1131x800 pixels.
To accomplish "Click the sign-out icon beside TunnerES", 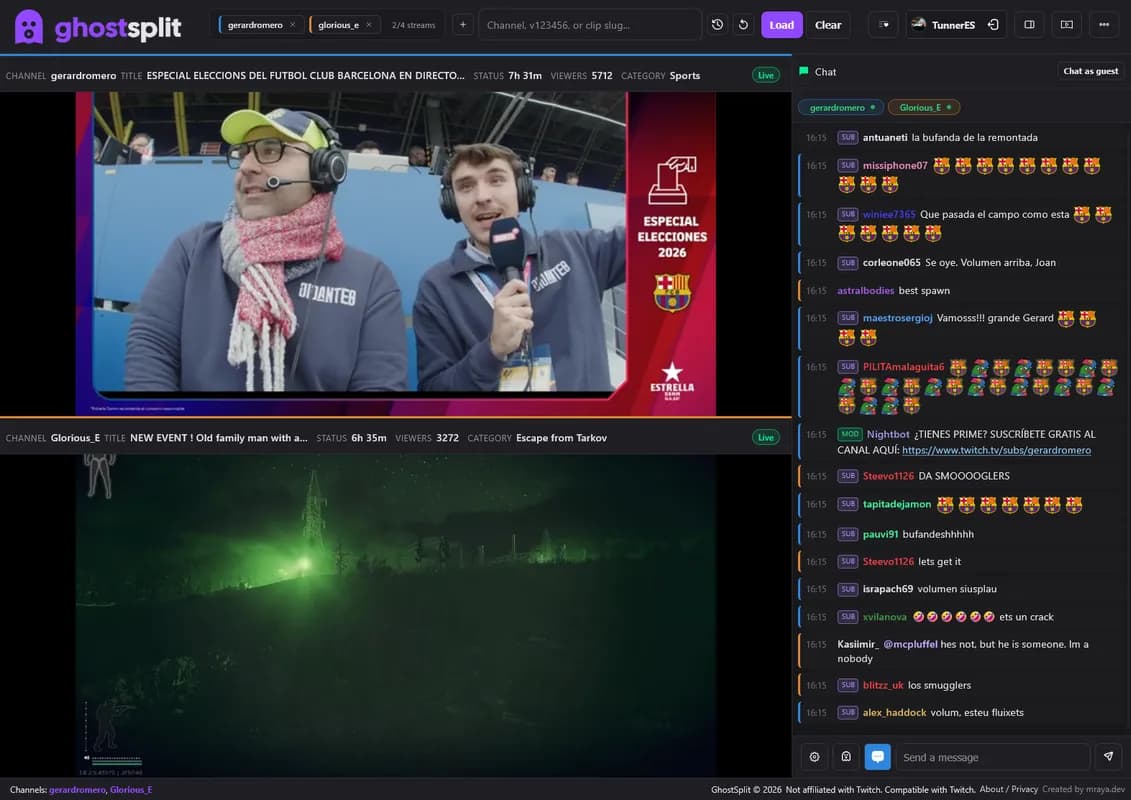I will coord(993,24).
